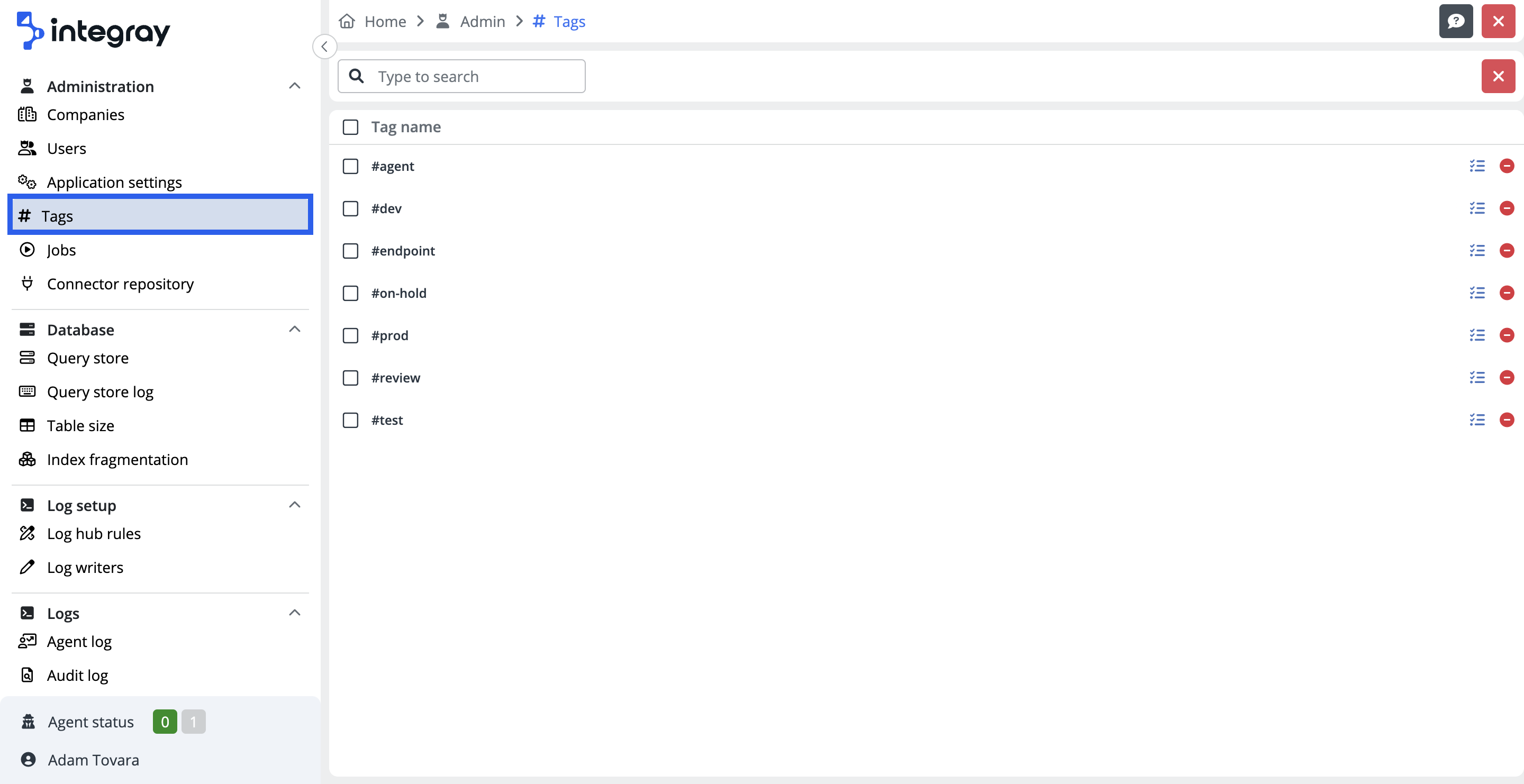The image size is (1524, 784).
Task: Check the checkbox next to #prod
Action: pos(350,335)
